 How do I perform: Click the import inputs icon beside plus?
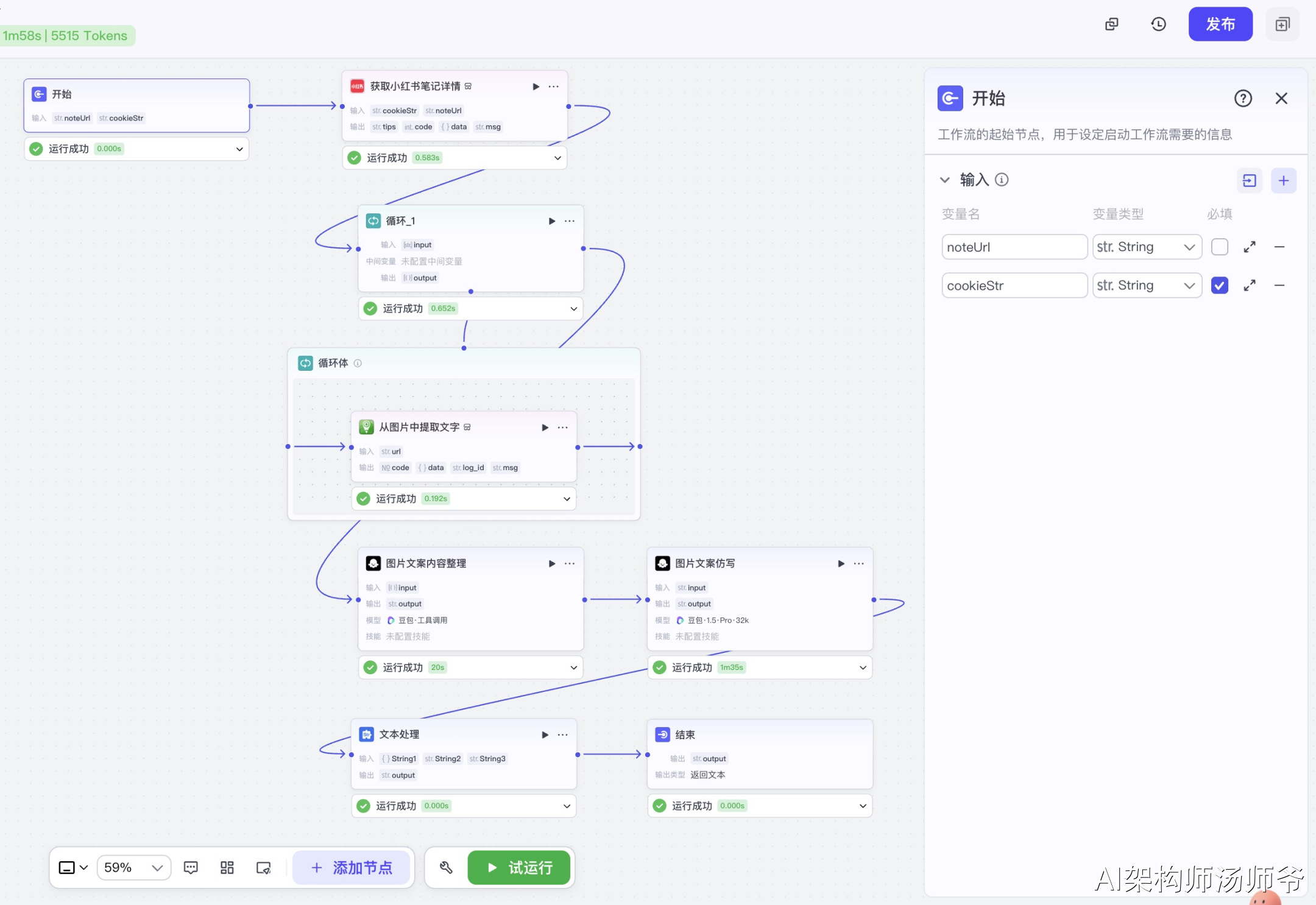[x=1249, y=181]
